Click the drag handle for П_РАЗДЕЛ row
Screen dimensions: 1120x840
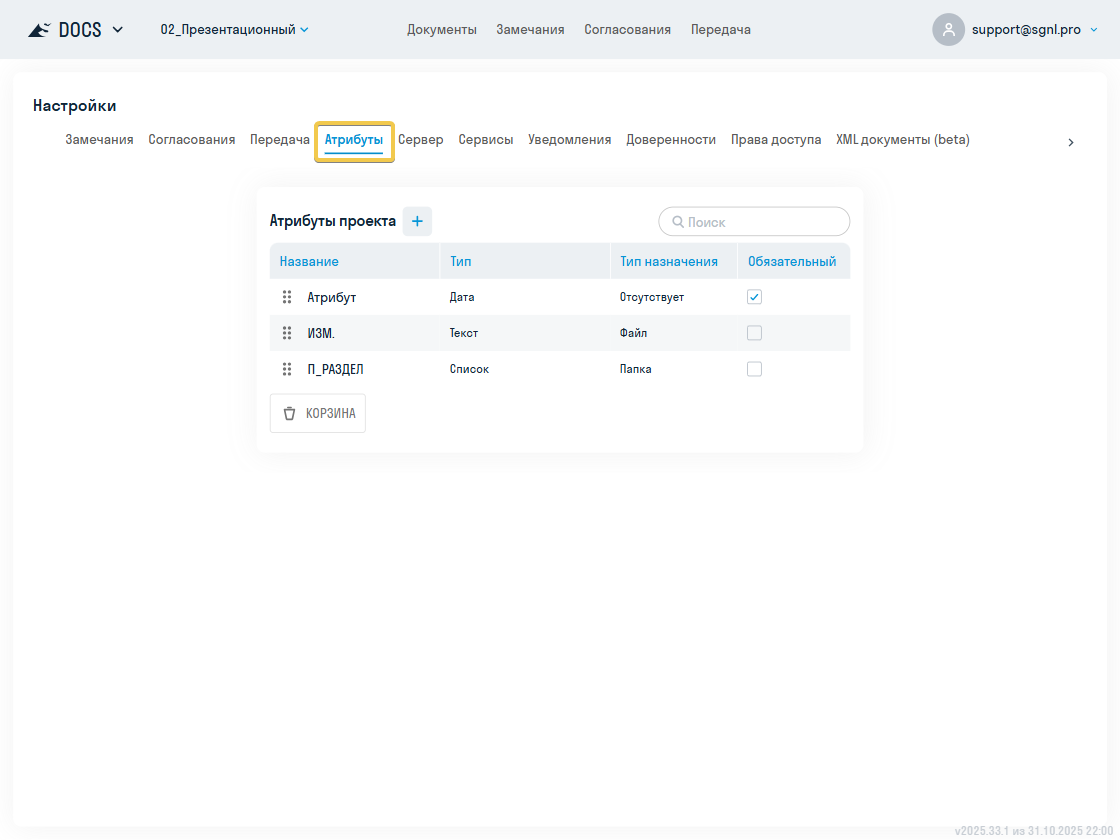[x=287, y=369]
